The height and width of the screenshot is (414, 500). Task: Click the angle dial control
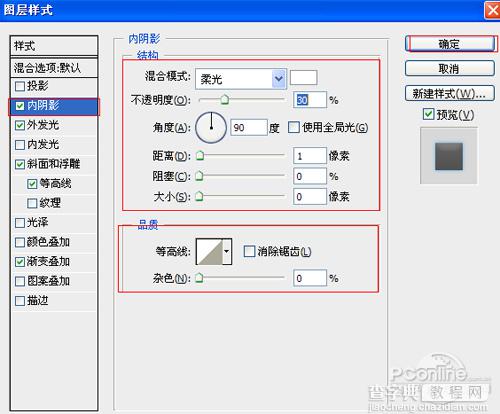pos(211,127)
